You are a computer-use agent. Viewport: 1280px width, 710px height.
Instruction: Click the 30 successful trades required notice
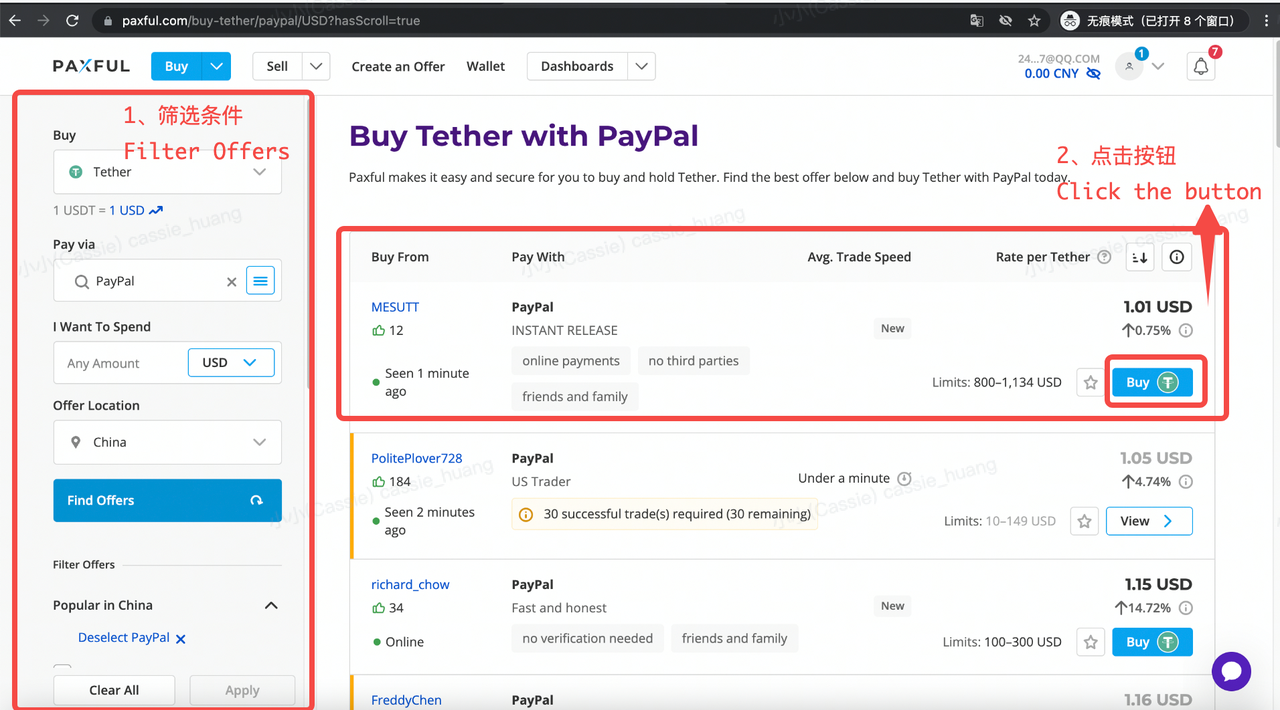(x=664, y=514)
